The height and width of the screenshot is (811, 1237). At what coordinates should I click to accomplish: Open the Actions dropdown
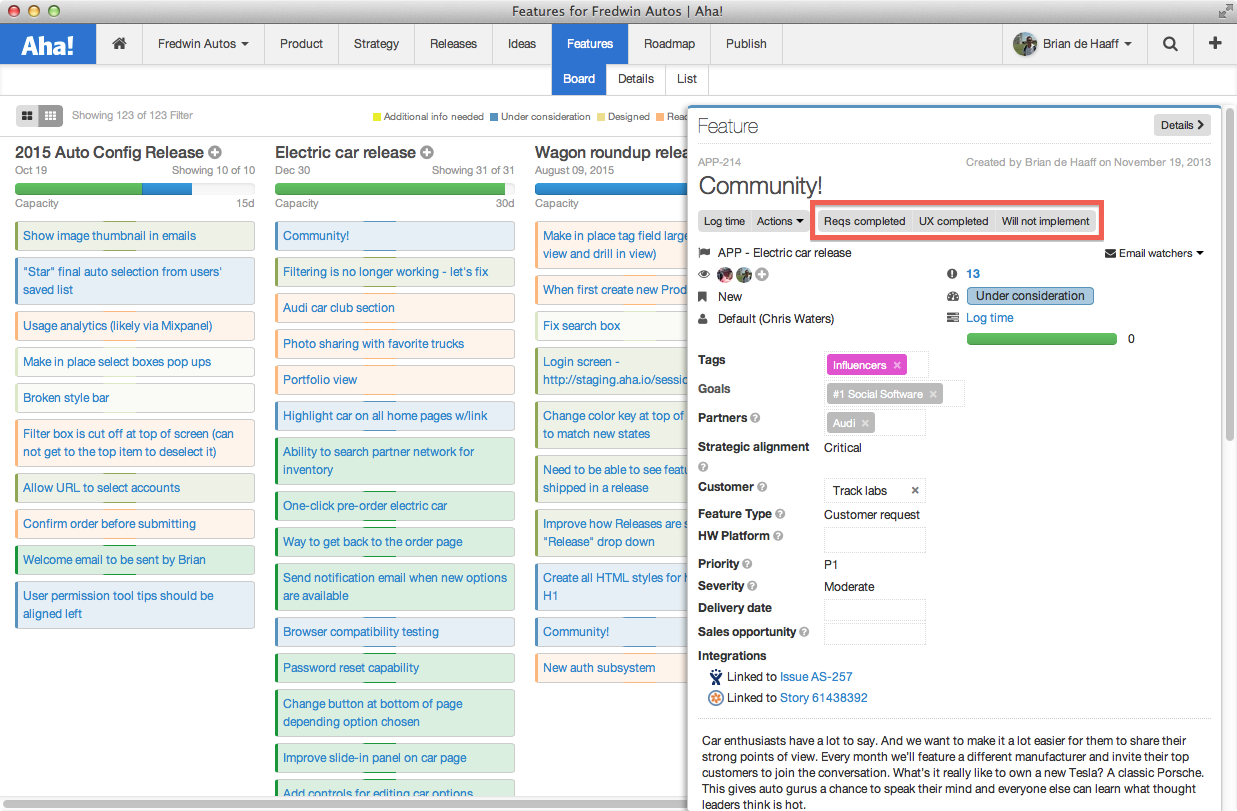[780, 221]
